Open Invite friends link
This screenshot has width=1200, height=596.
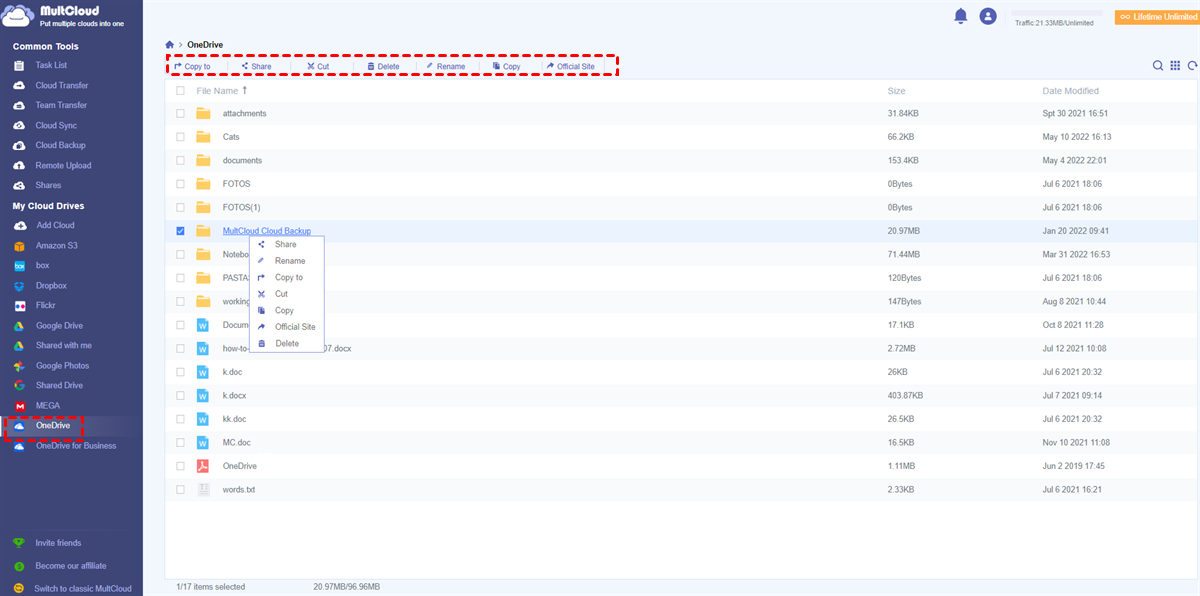click(x=57, y=543)
